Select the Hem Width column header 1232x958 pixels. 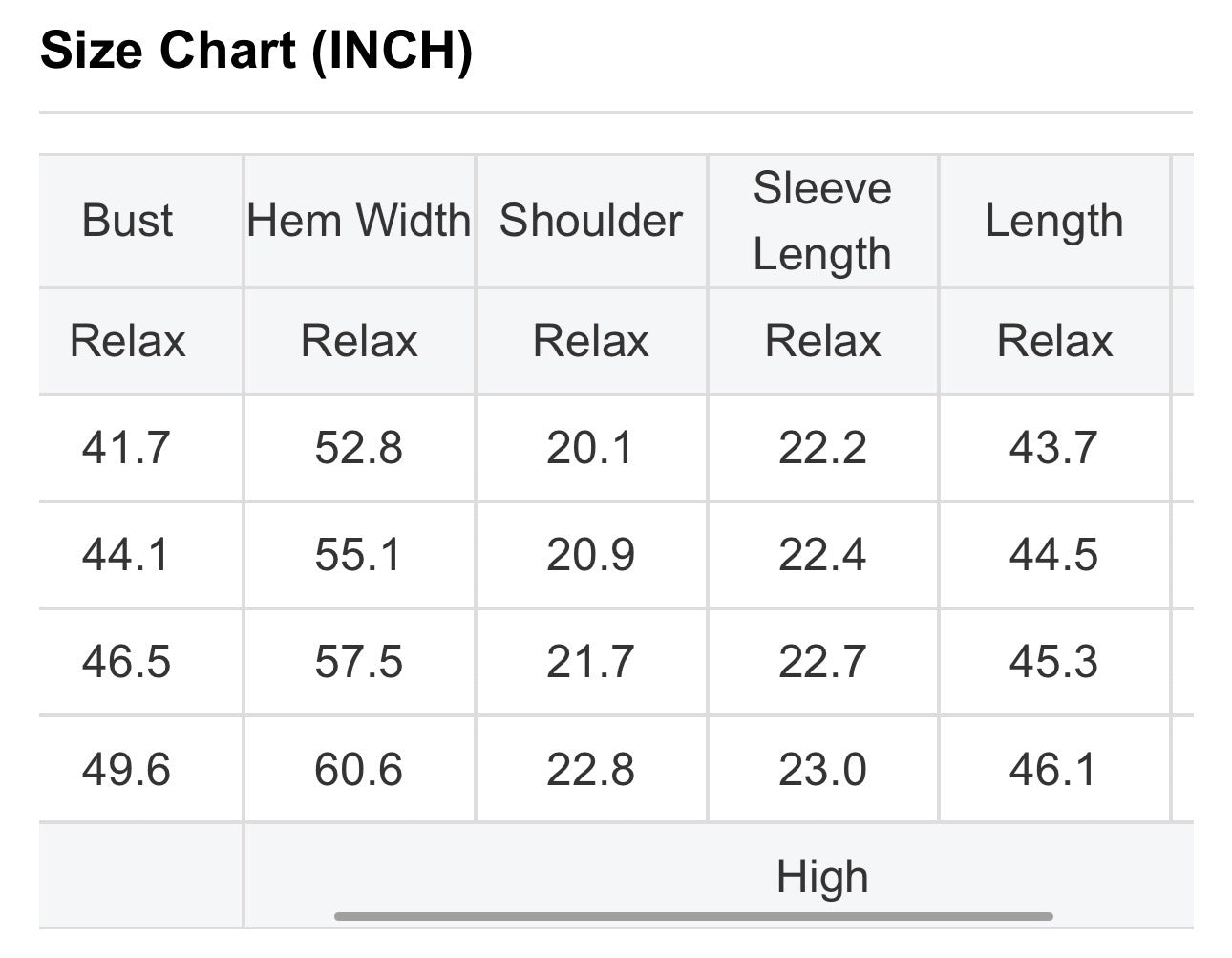coord(359,221)
